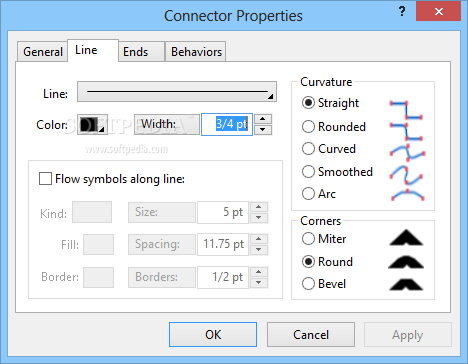Click the Spacing label button
Image resolution: width=468 pixels, height=364 pixels.
pos(162,244)
